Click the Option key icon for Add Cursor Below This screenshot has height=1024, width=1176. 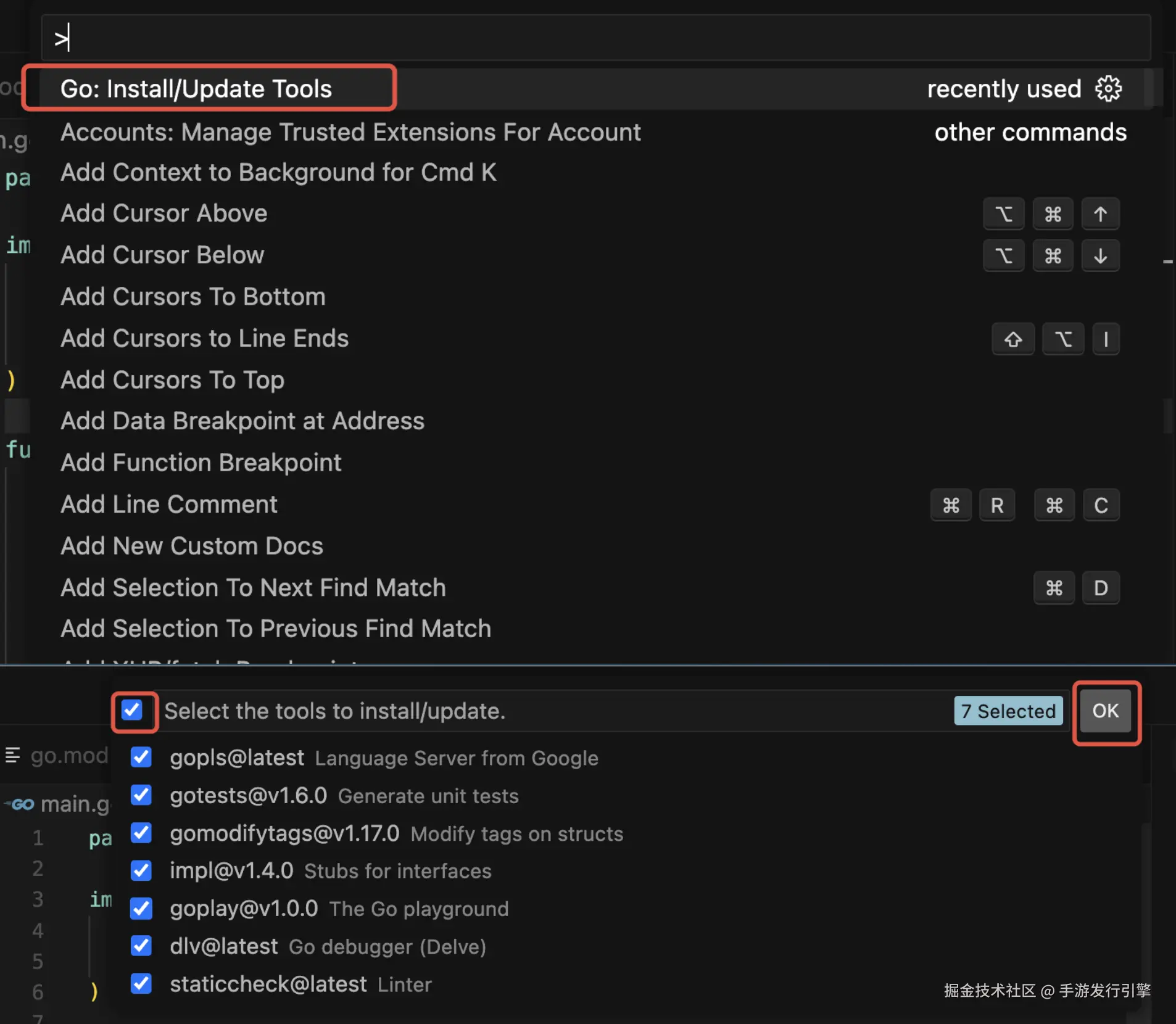click(1004, 255)
